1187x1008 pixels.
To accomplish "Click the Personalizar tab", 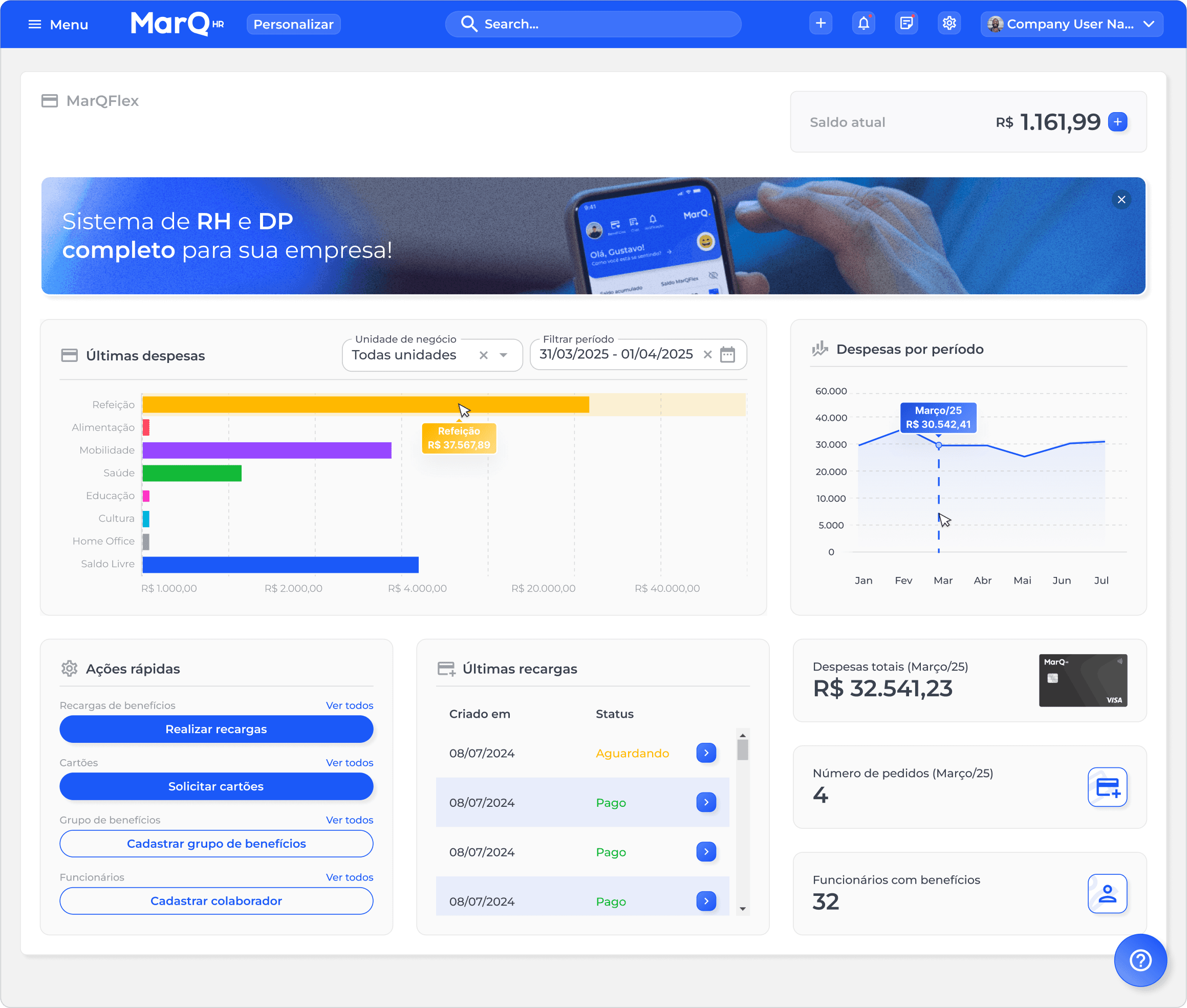I will click(x=293, y=24).
